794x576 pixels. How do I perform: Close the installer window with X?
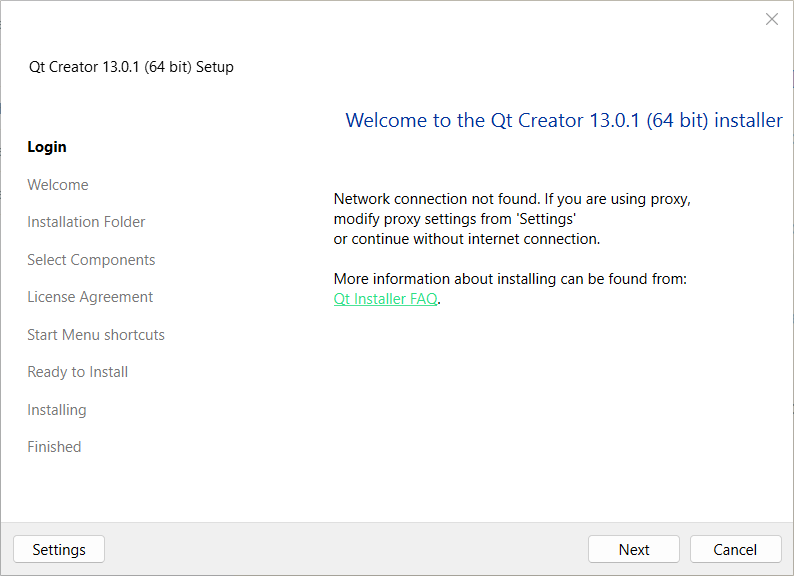pyautogui.click(x=772, y=19)
